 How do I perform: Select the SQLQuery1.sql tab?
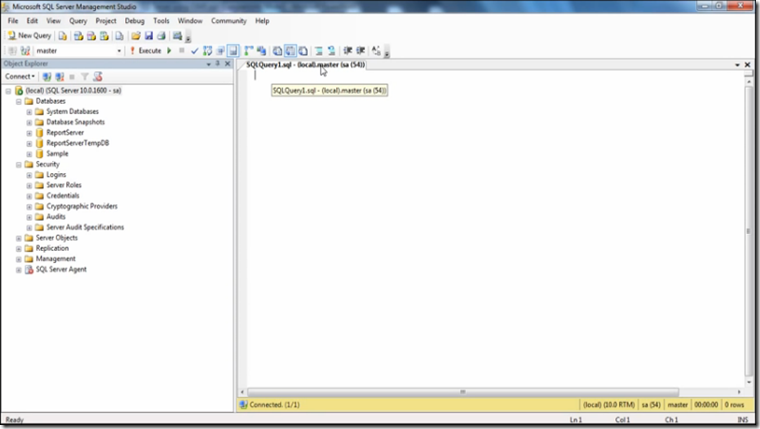click(x=305, y=64)
